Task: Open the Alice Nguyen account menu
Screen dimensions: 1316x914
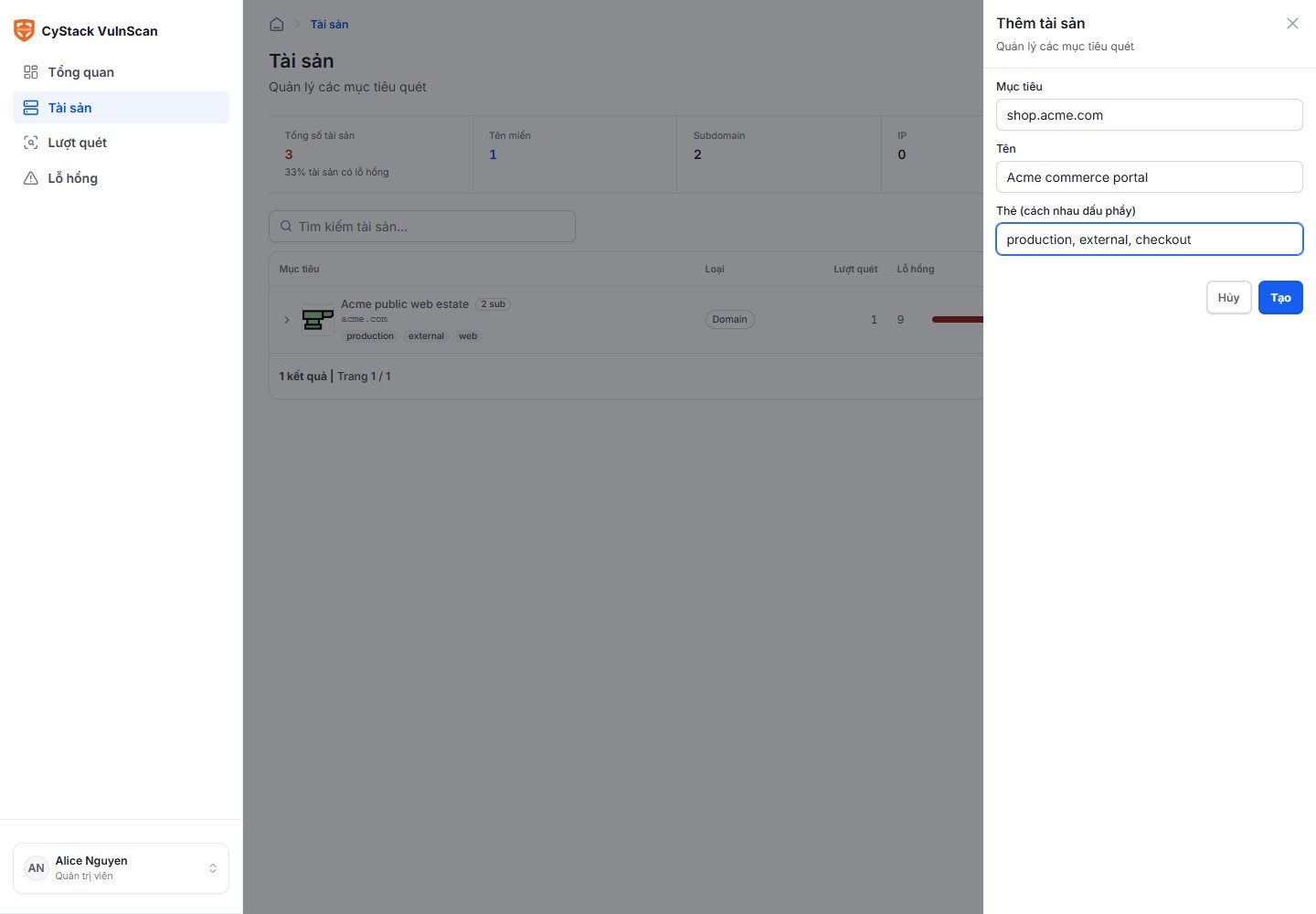Action: click(121, 868)
